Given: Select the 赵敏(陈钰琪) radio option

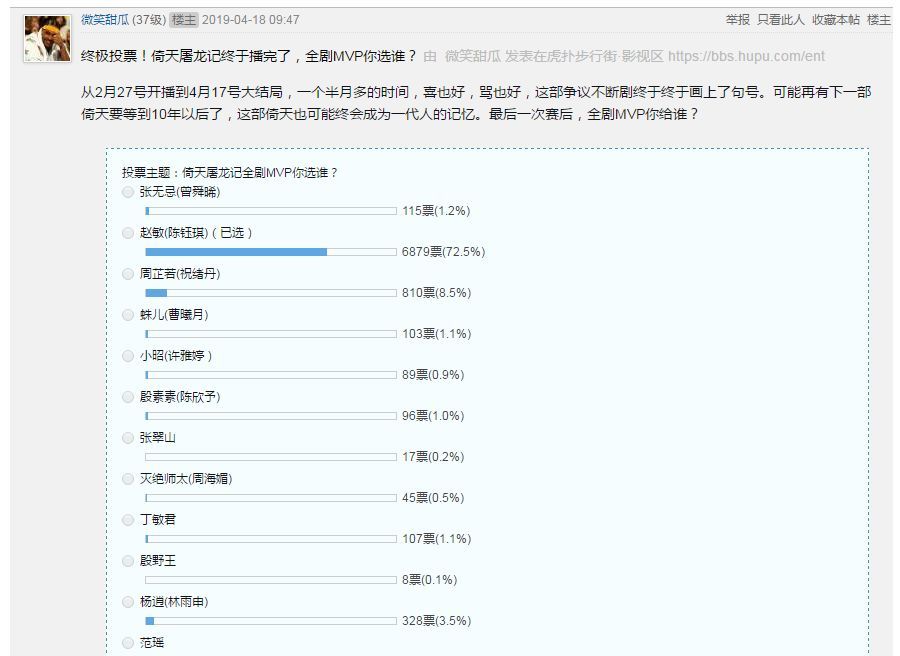Looking at the screenshot, I should pyautogui.click(x=128, y=233).
